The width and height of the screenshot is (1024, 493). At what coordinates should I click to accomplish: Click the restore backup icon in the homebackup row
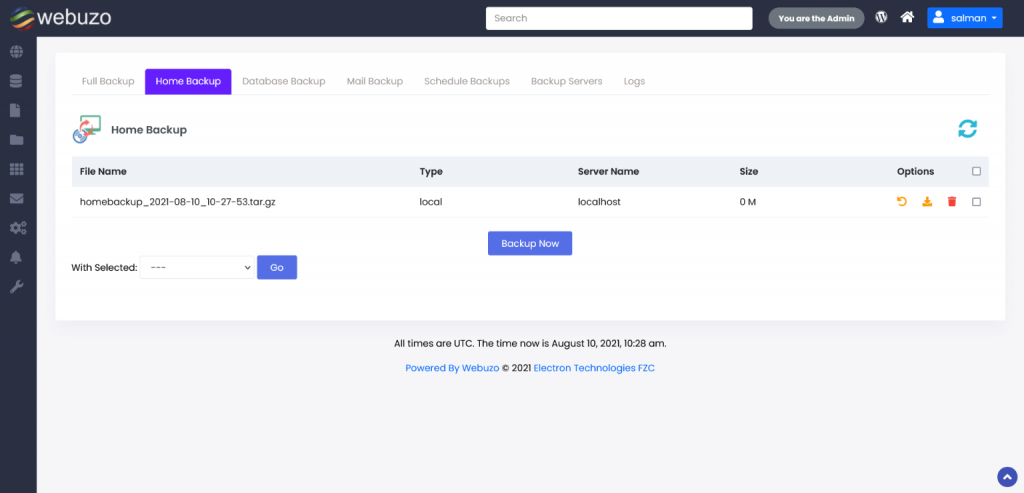902,202
